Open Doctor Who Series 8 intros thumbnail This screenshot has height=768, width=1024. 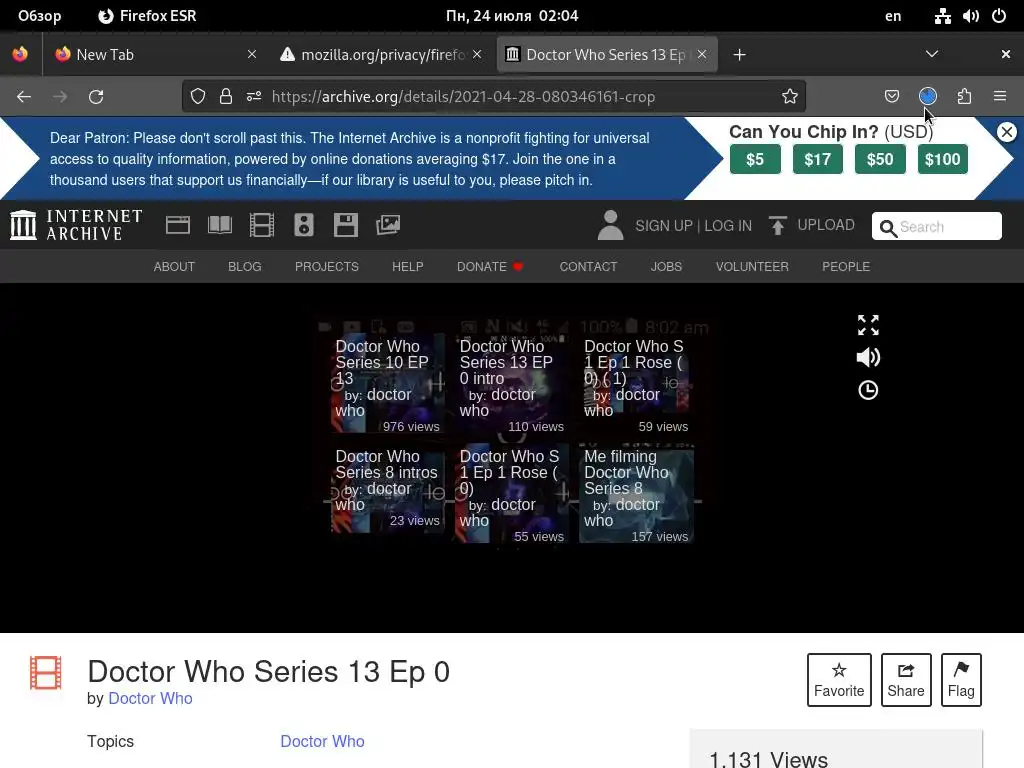point(387,490)
